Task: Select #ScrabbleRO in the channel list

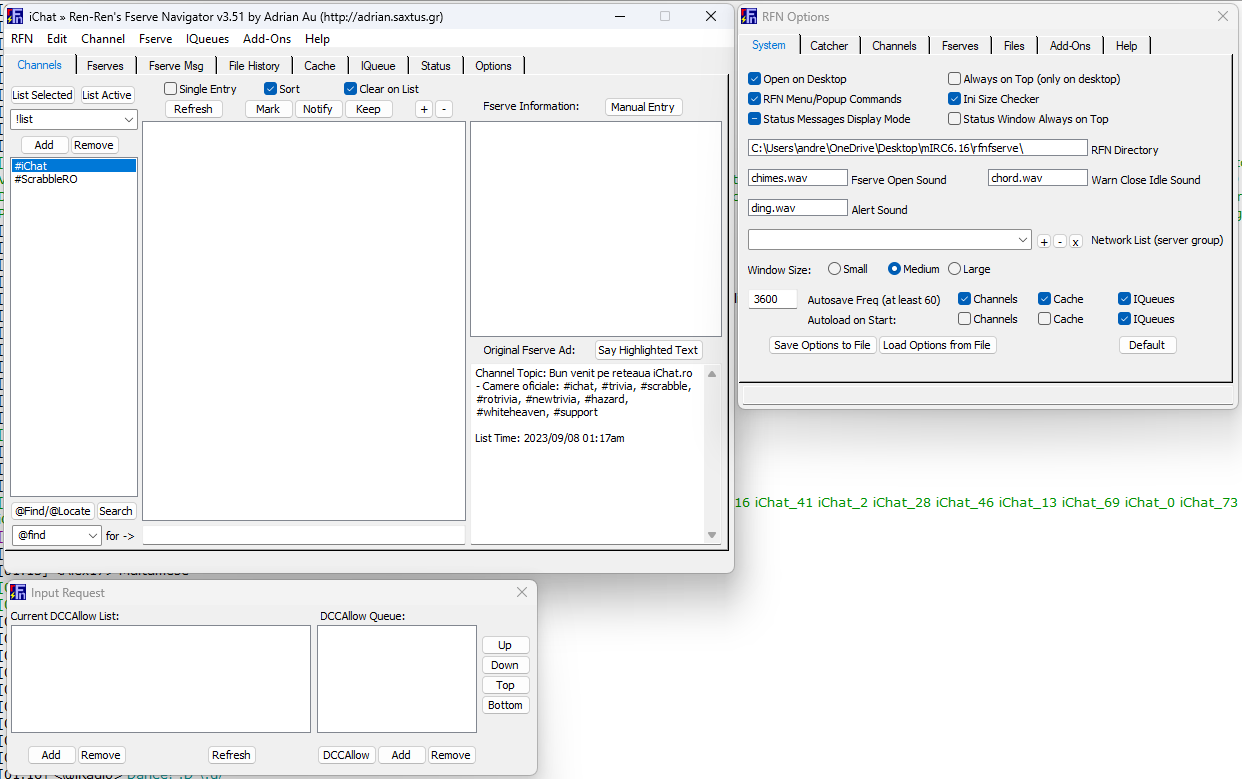Action: [x=74, y=179]
